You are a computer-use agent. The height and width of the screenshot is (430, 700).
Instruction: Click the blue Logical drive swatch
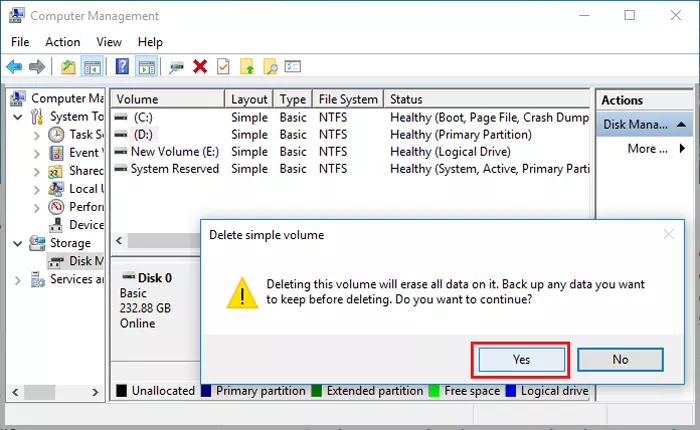(x=511, y=391)
